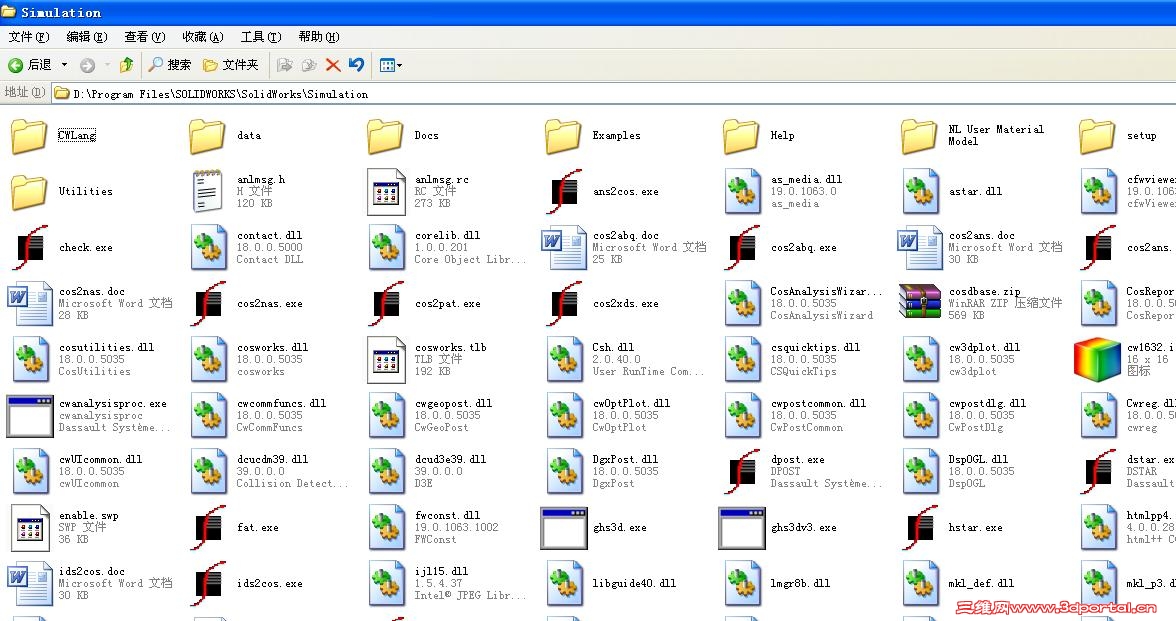Select the ghs3d.exe window icon
1176x621 pixels.
pyautogui.click(x=564, y=528)
